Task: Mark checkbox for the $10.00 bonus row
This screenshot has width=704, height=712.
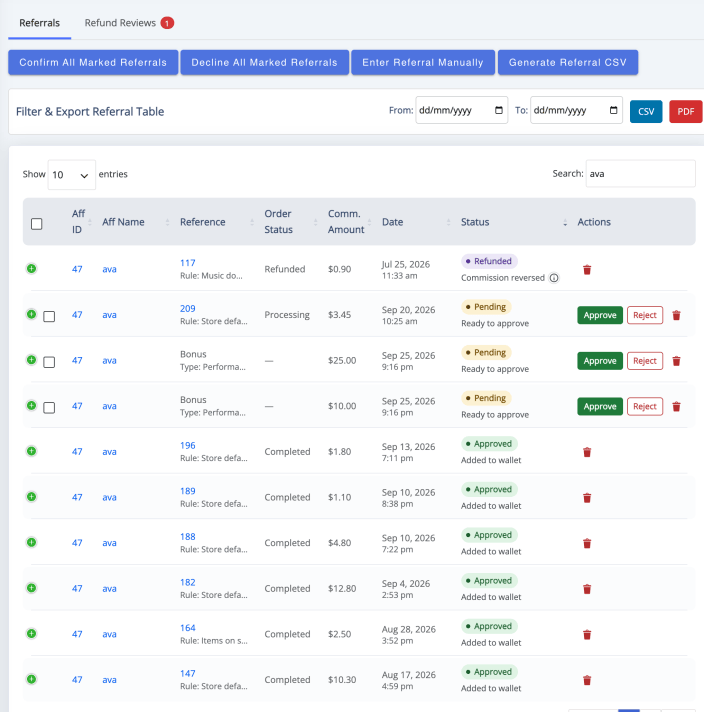Action: click(49, 408)
